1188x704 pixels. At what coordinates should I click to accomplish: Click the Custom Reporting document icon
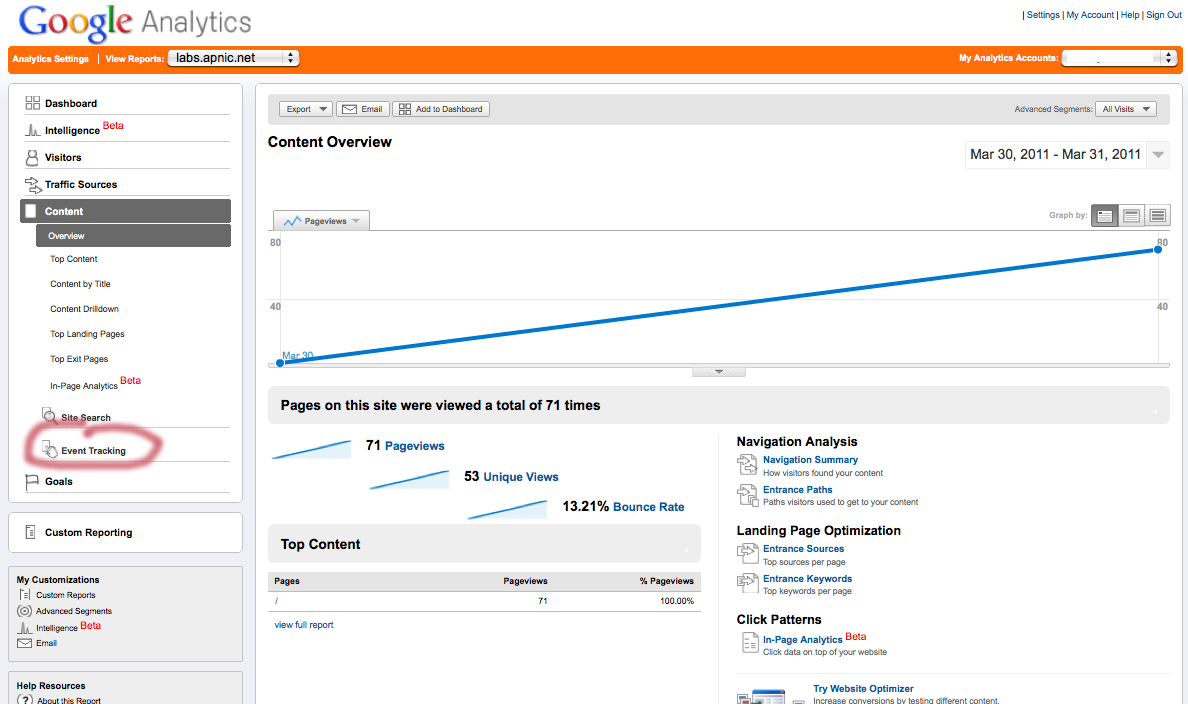[x=30, y=532]
